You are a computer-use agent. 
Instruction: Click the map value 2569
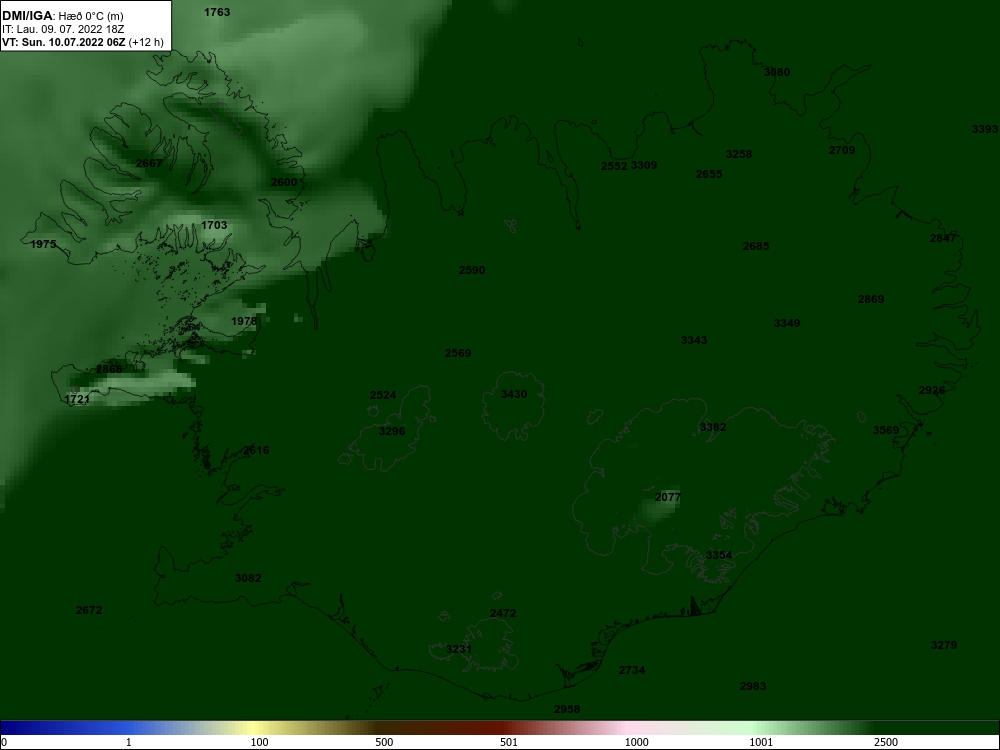pos(458,353)
